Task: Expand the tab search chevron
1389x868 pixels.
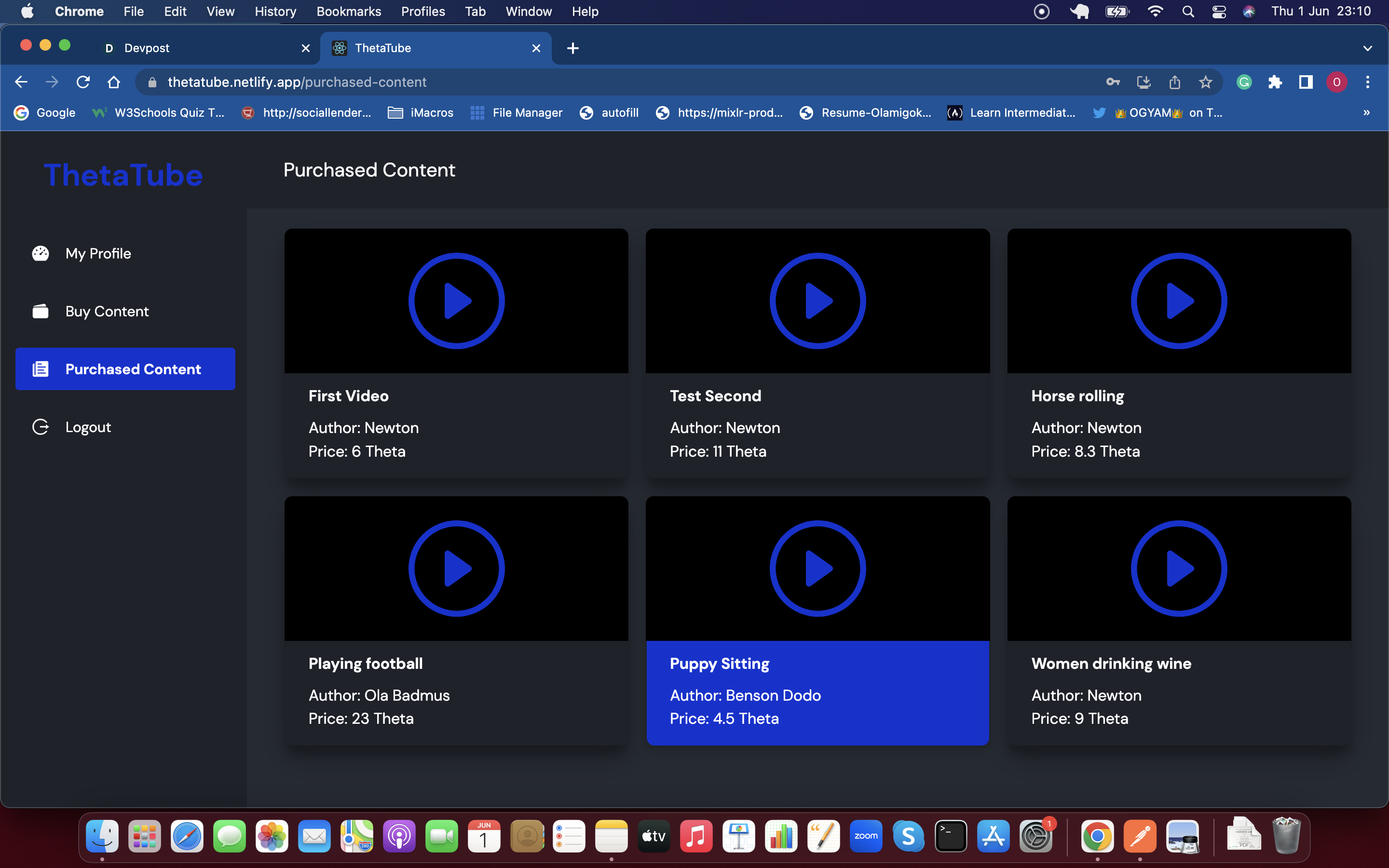Action: [1367, 48]
